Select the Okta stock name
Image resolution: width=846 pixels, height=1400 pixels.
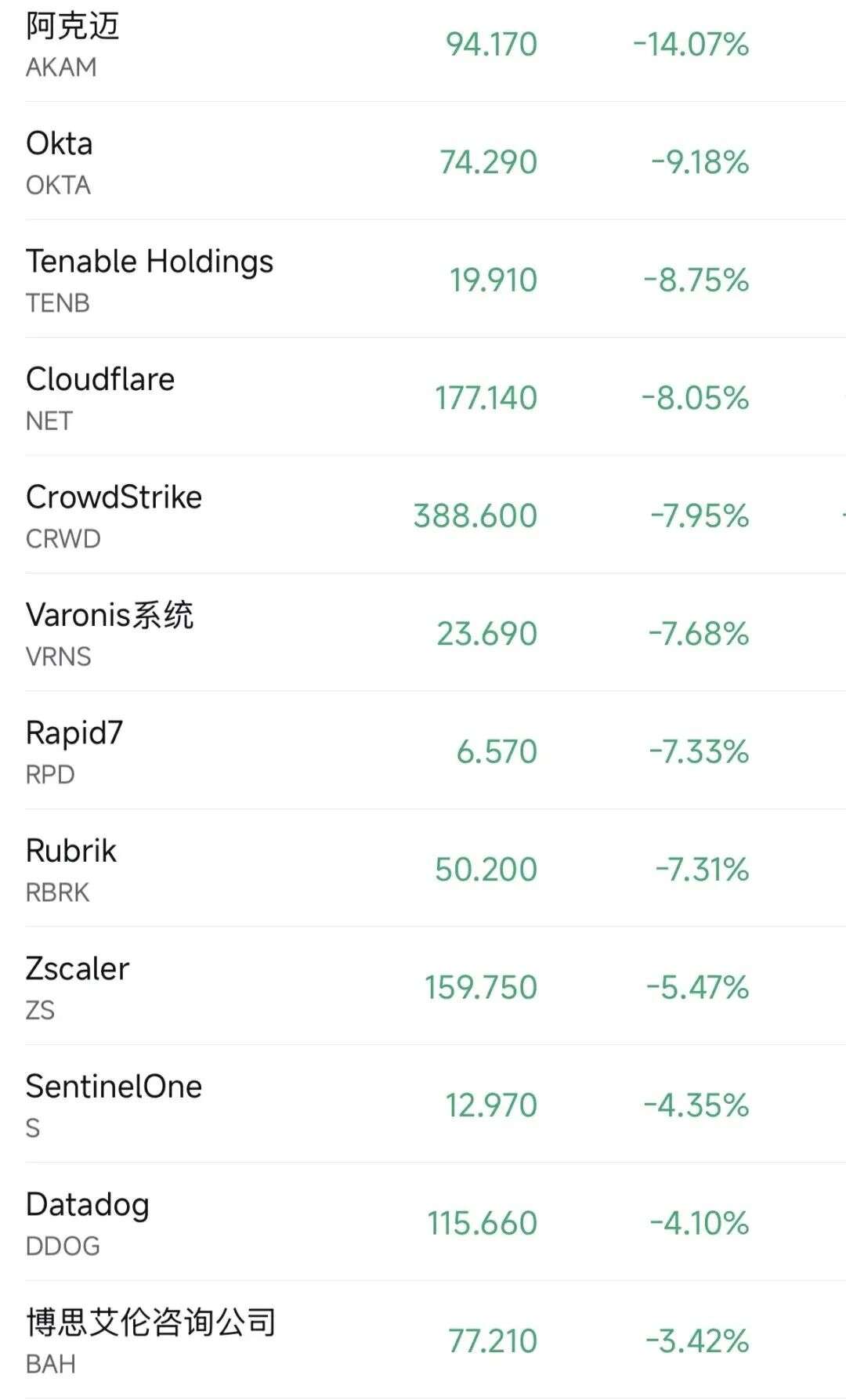[x=60, y=144]
